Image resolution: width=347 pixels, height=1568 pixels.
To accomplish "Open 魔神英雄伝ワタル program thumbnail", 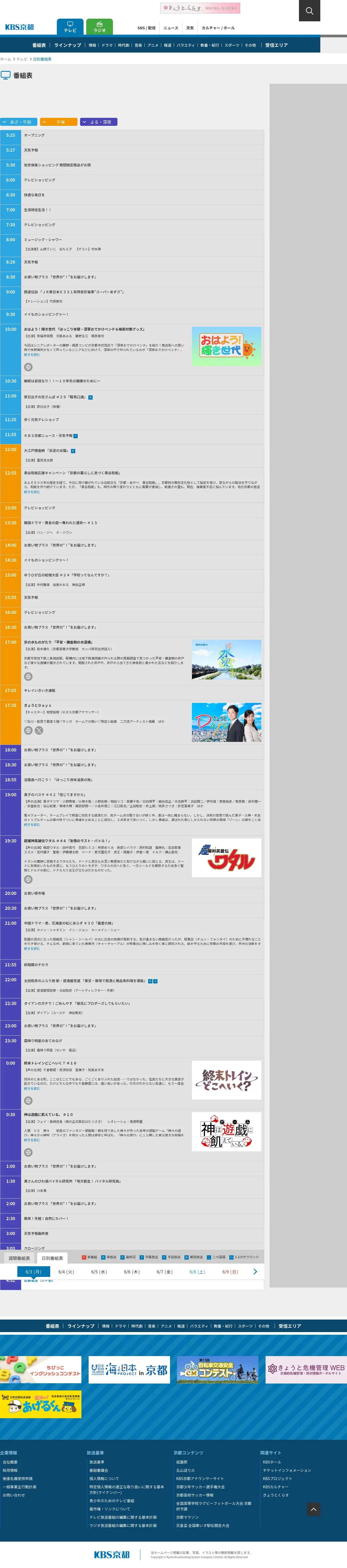I will 226,858.
